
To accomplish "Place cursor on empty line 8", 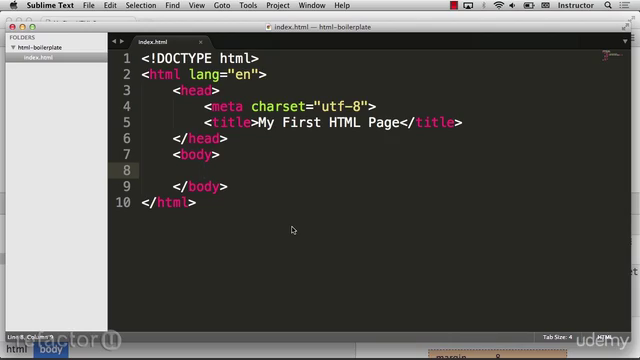I will pos(369,171).
